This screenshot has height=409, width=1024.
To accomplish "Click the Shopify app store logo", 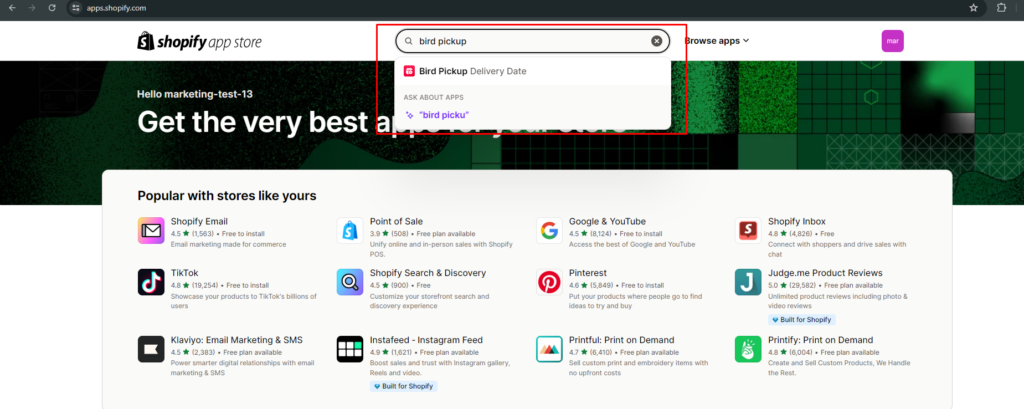I will point(199,41).
